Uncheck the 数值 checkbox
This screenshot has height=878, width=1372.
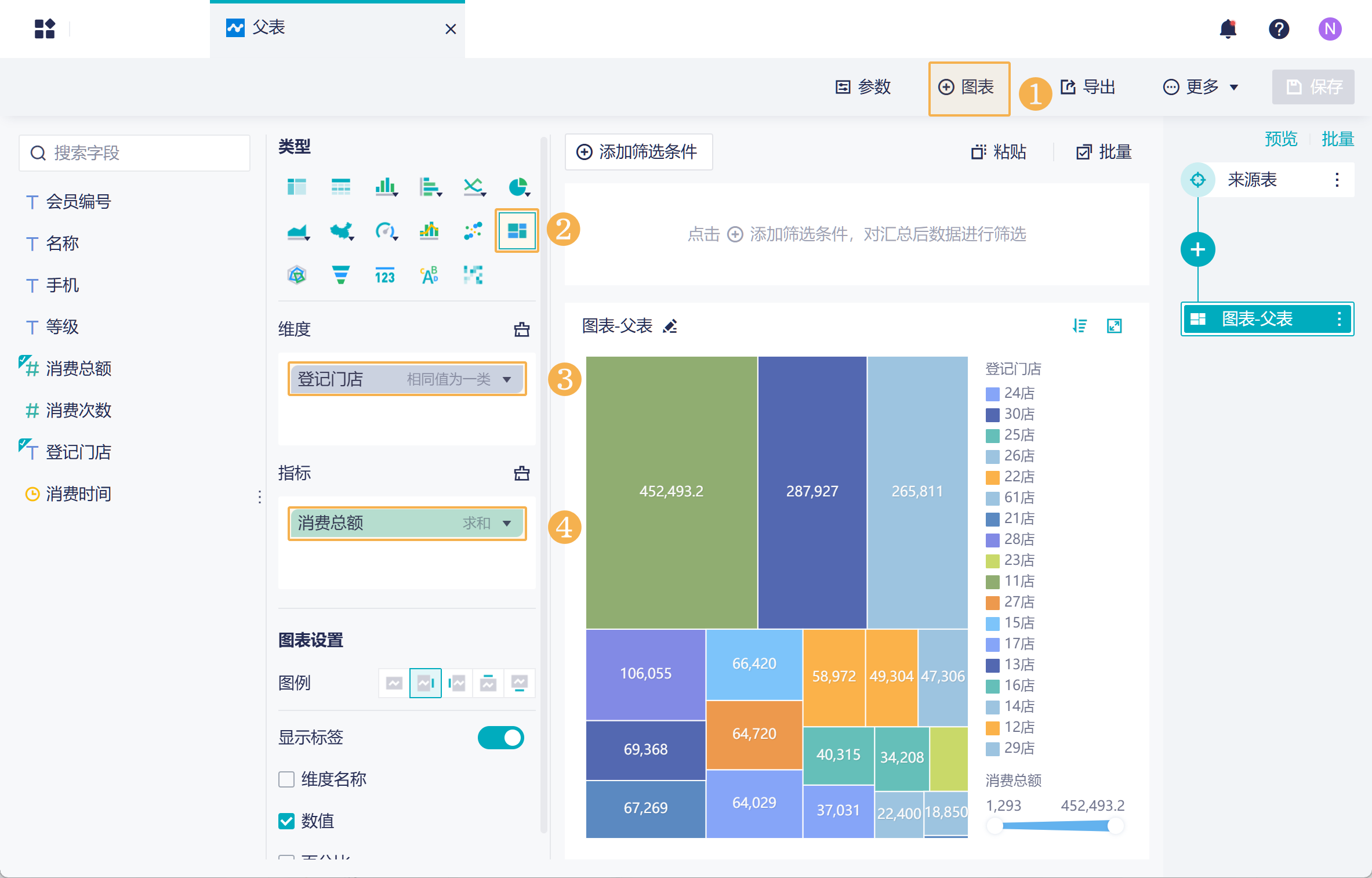coord(286,821)
